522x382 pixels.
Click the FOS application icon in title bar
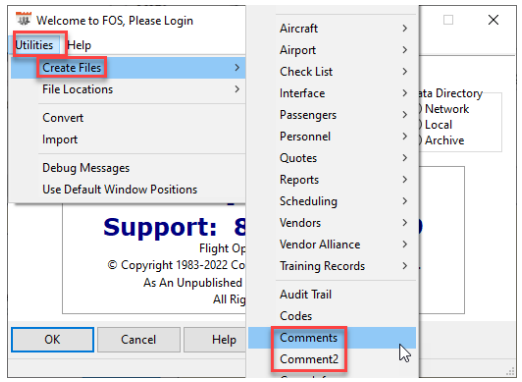click(24, 19)
